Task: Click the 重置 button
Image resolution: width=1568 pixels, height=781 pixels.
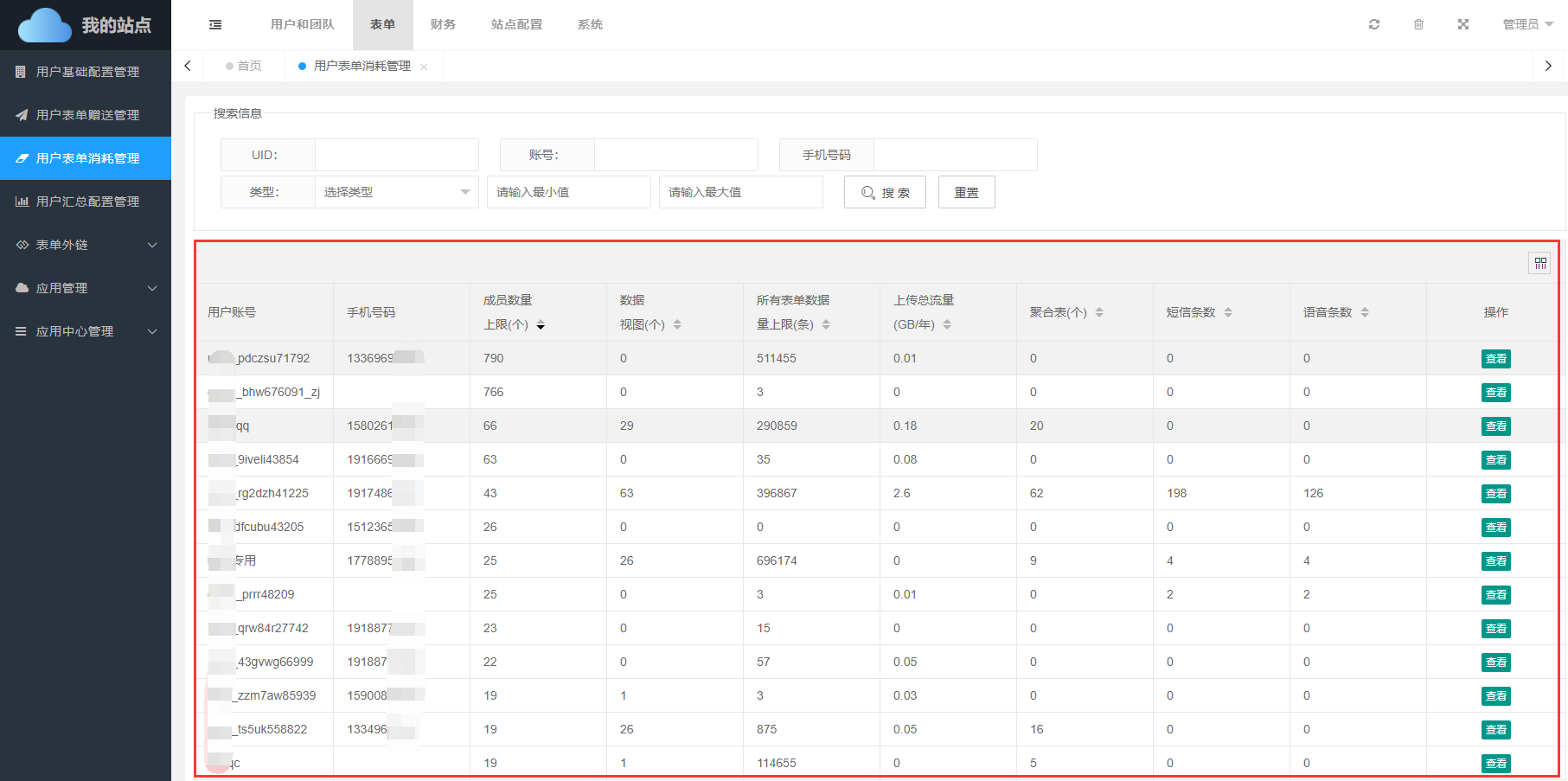Action: (x=966, y=192)
